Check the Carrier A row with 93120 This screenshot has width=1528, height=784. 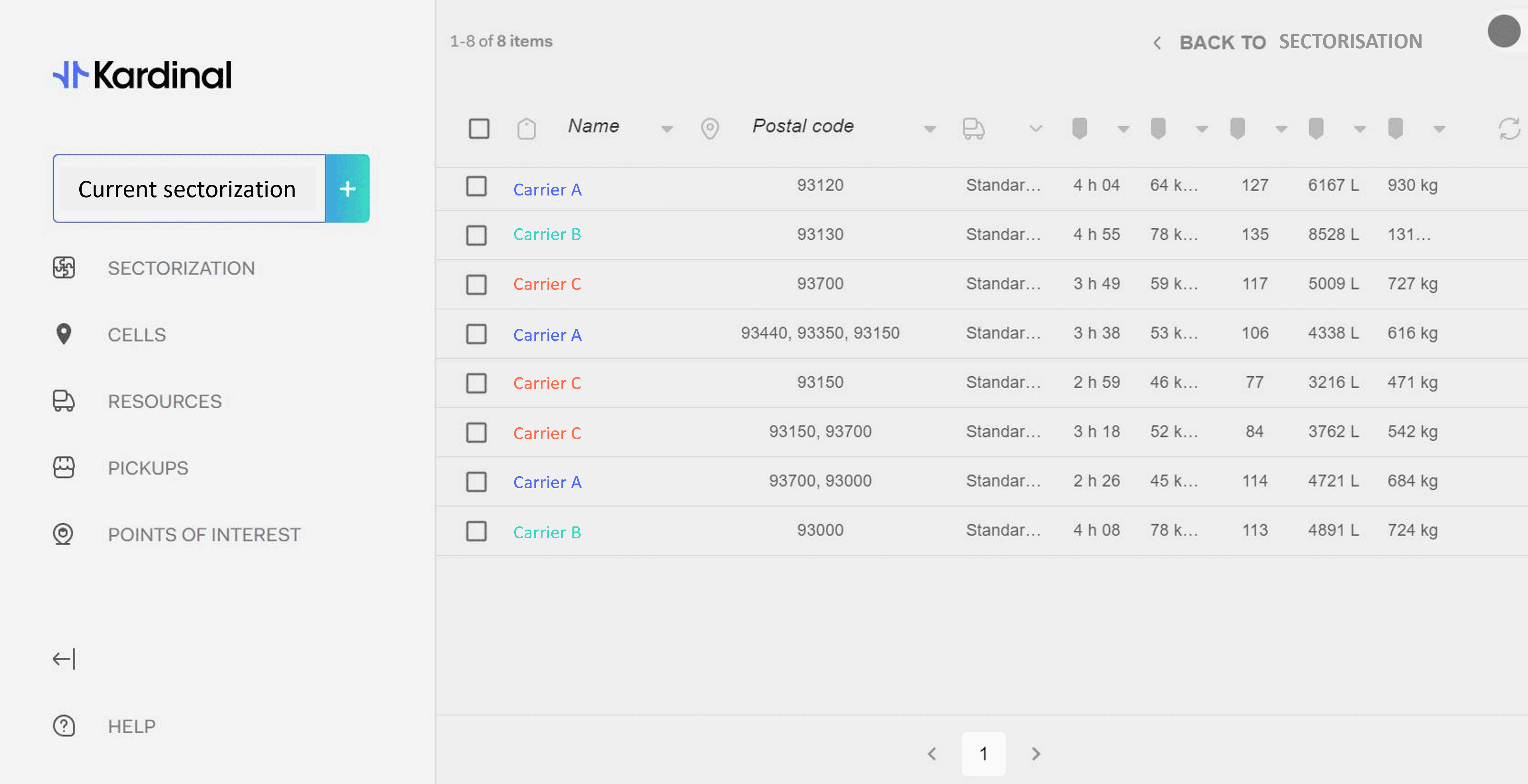coord(476,186)
